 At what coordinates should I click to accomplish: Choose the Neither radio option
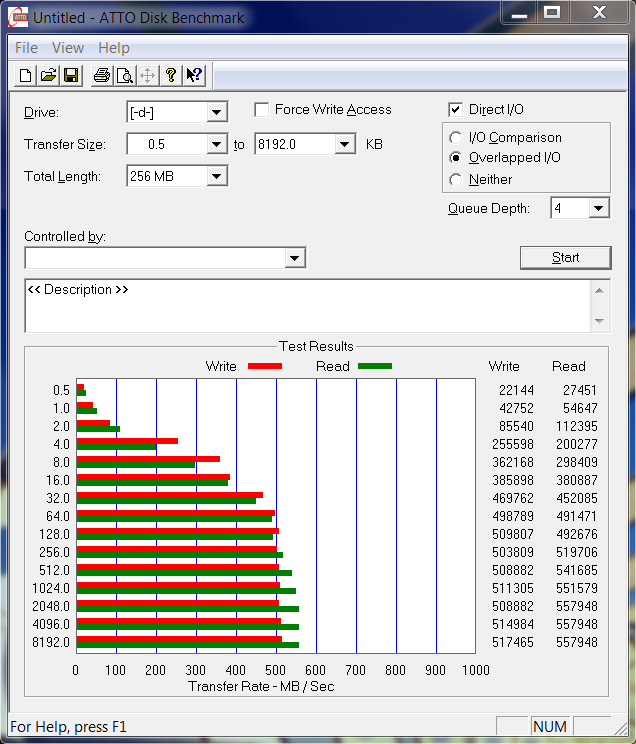click(x=456, y=180)
